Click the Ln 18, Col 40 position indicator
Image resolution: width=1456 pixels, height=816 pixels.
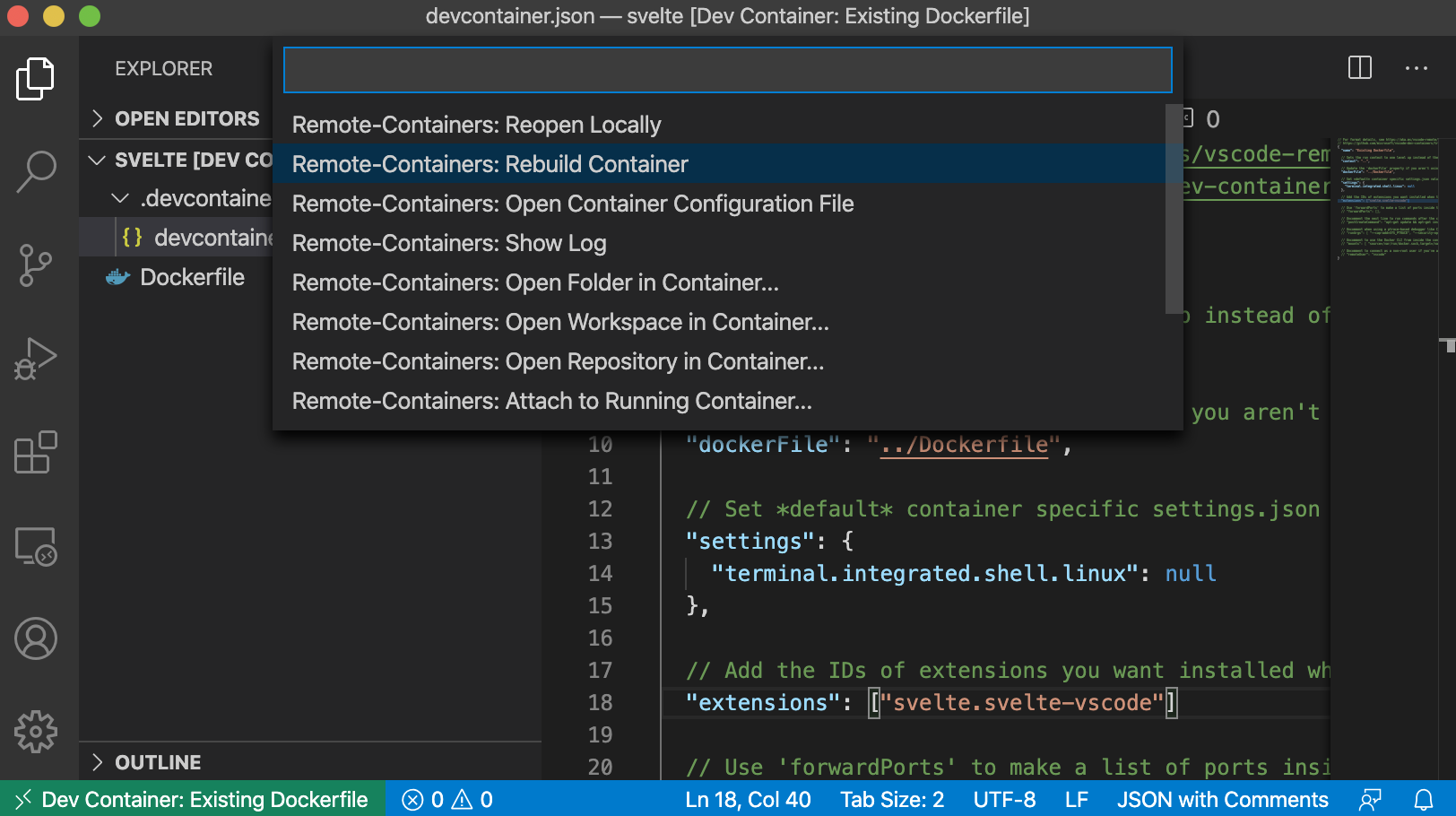tap(748, 800)
